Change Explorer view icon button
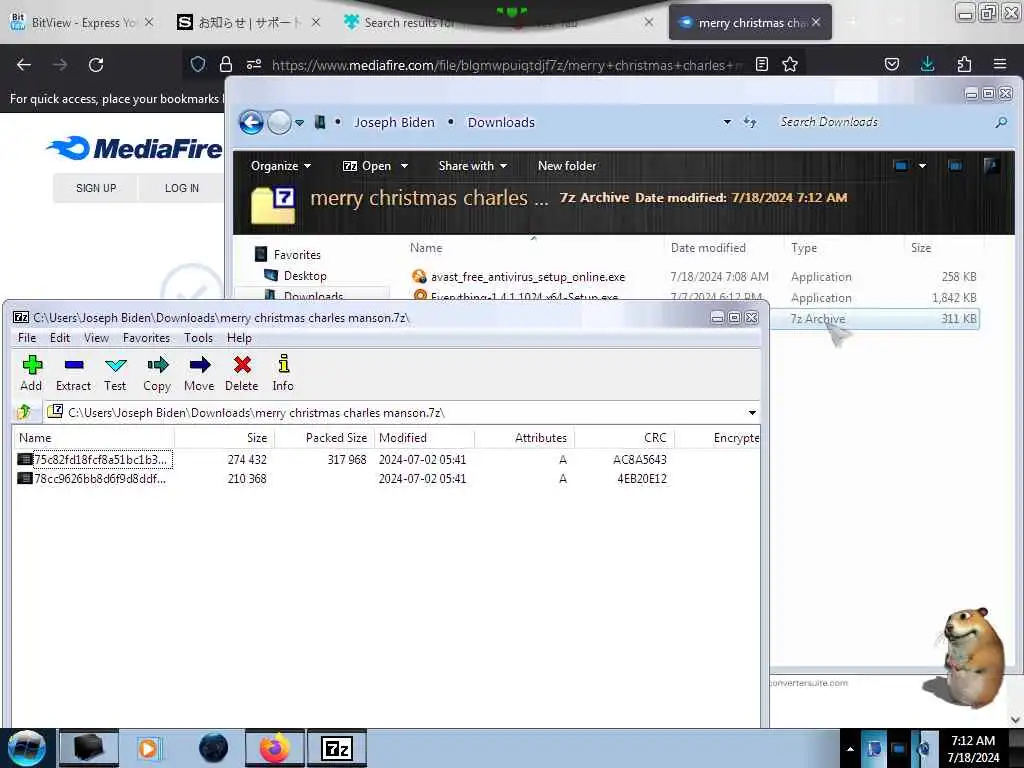The image size is (1024, 768). 901,166
